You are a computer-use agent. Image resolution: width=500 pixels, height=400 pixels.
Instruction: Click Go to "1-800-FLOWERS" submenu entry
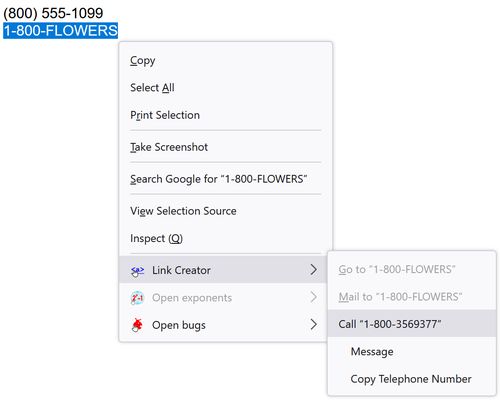click(412, 269)
